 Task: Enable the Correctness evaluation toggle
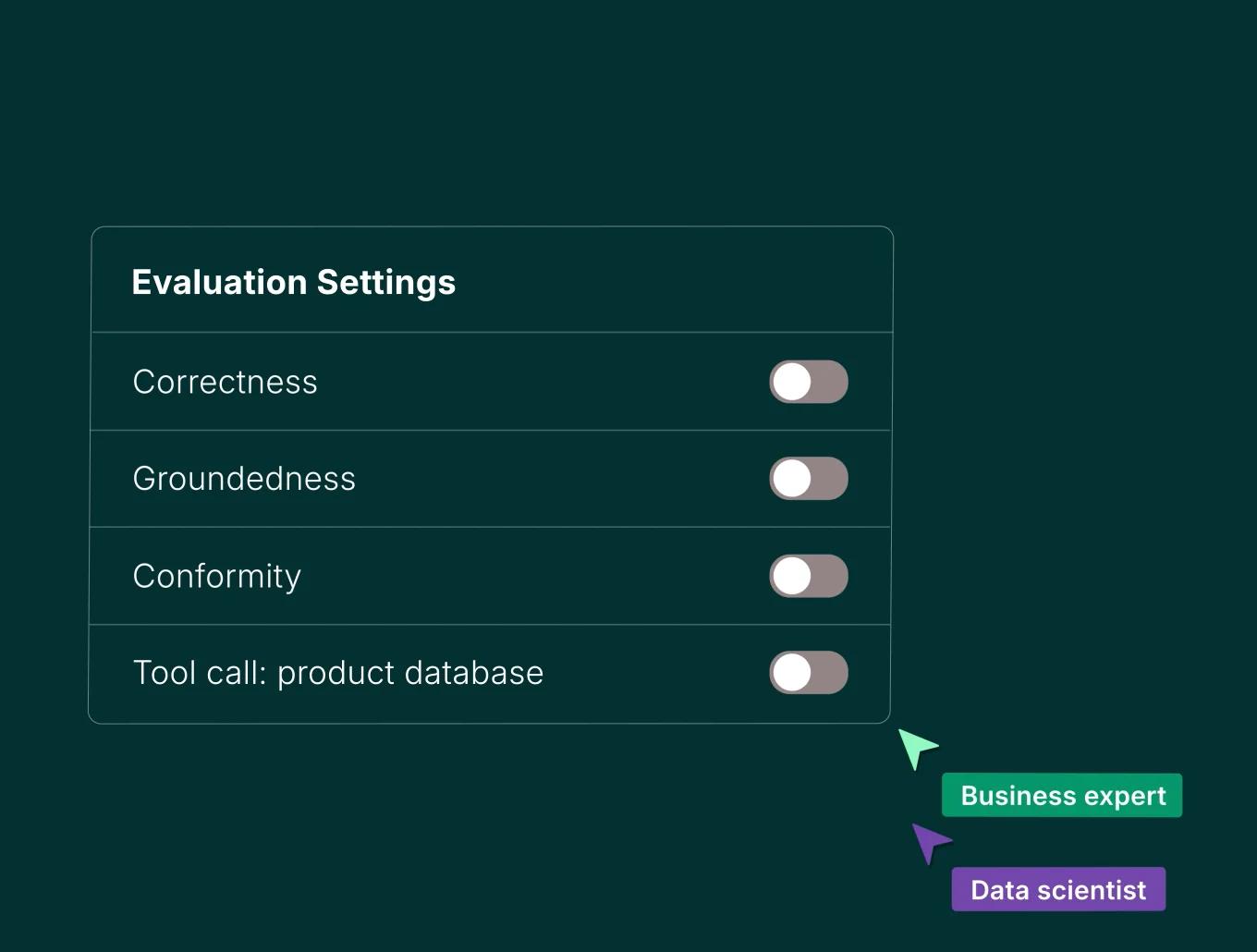(x=809, y=382)
